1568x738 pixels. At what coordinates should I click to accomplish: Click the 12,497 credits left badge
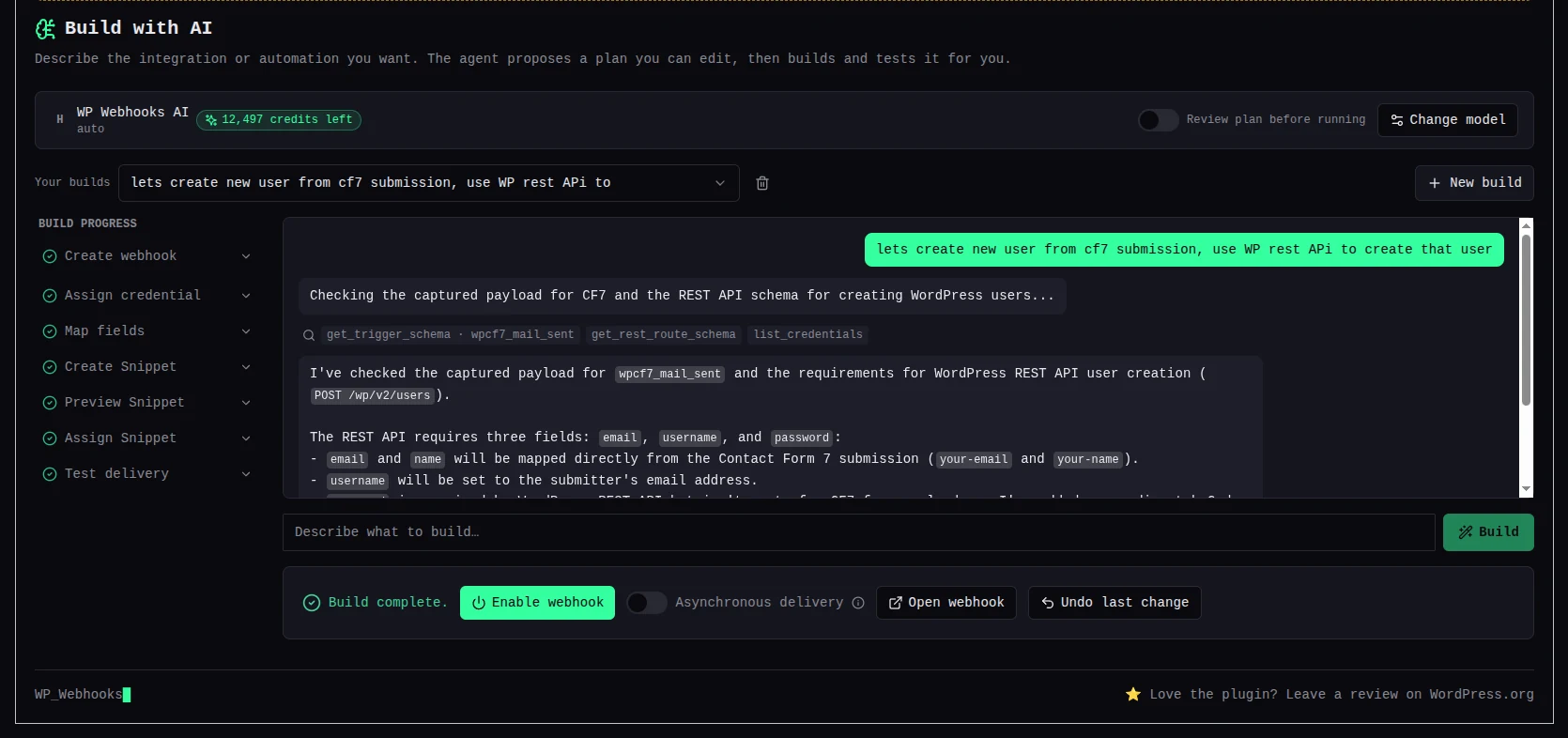coord(279,120)
